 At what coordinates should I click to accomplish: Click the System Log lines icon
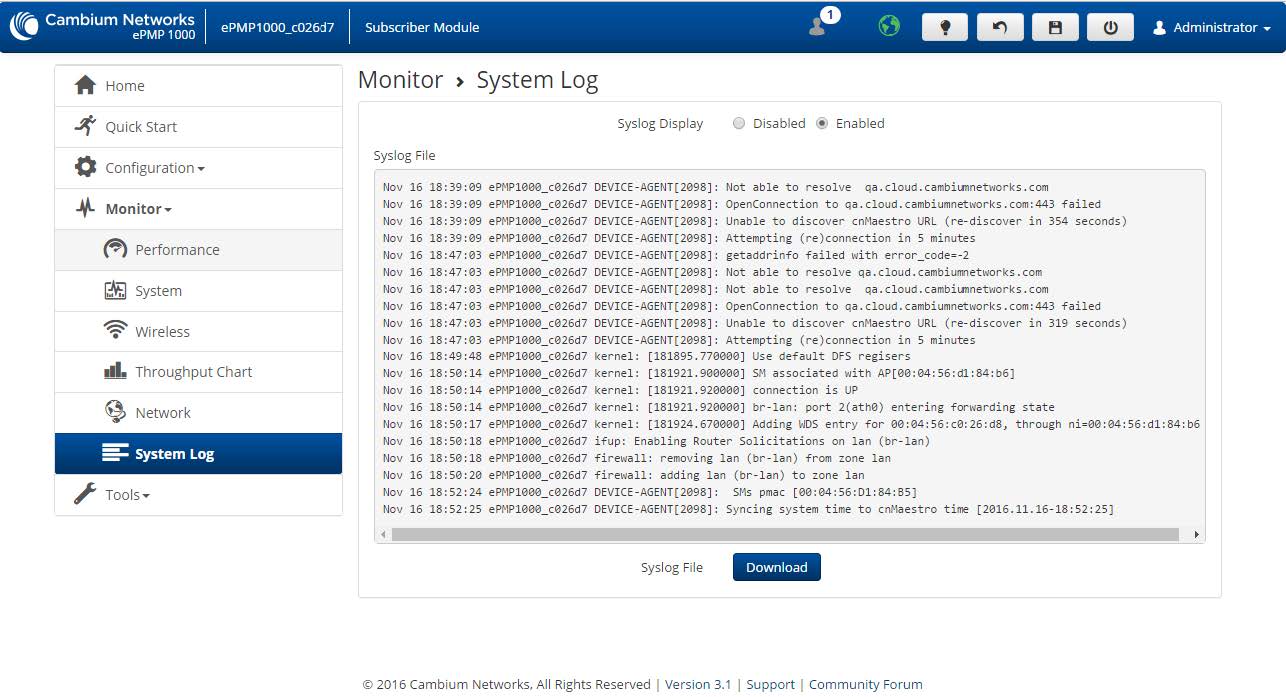(115, 453)
